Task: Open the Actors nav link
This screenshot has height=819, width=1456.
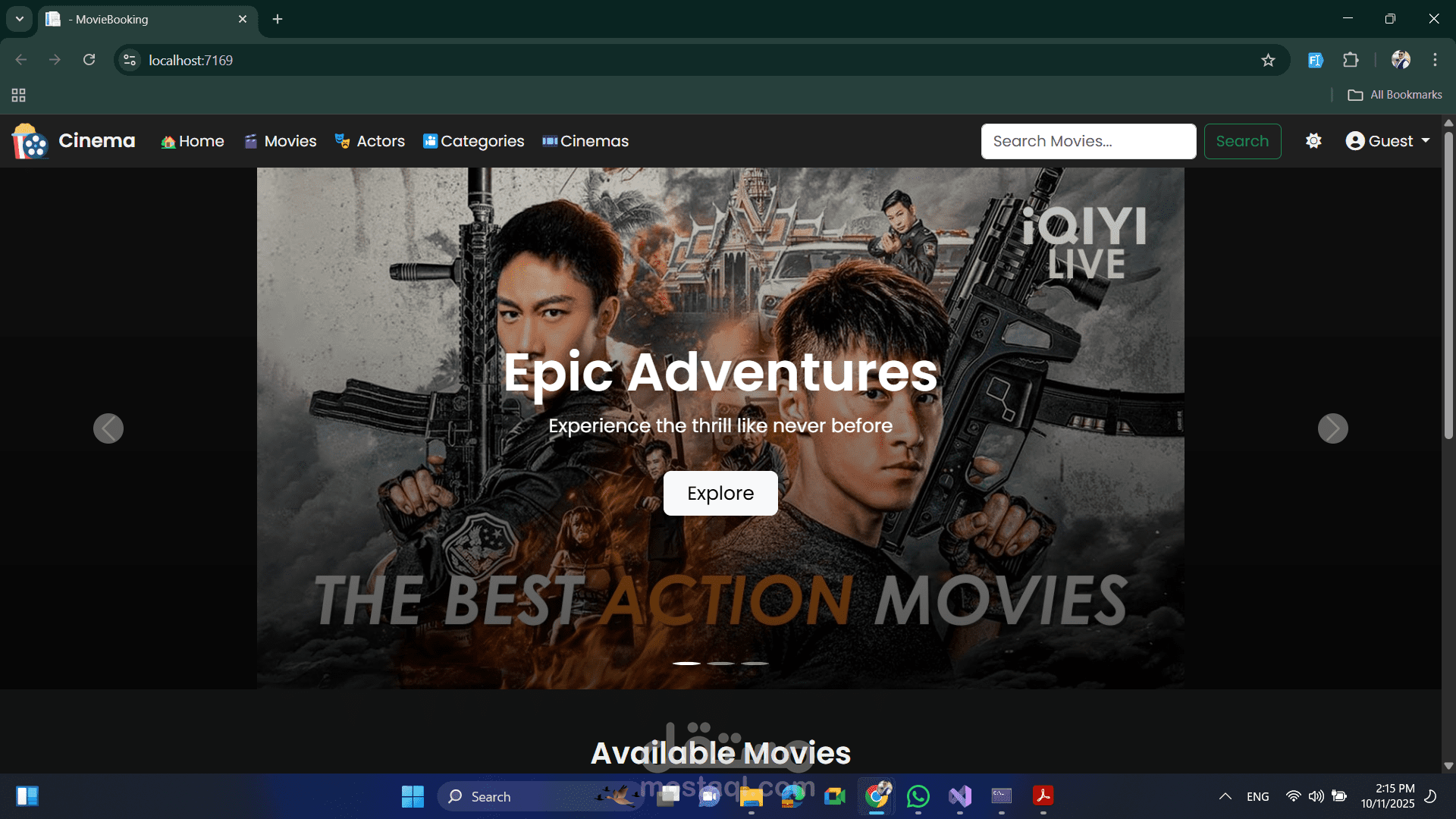Action: click(x=370, y=141)
